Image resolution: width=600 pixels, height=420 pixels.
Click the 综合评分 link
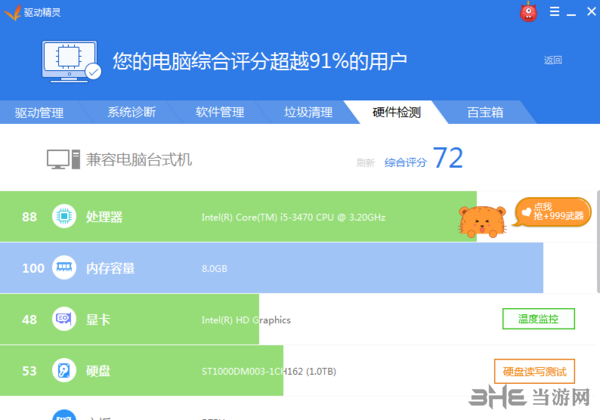click(x=406, y=163)
